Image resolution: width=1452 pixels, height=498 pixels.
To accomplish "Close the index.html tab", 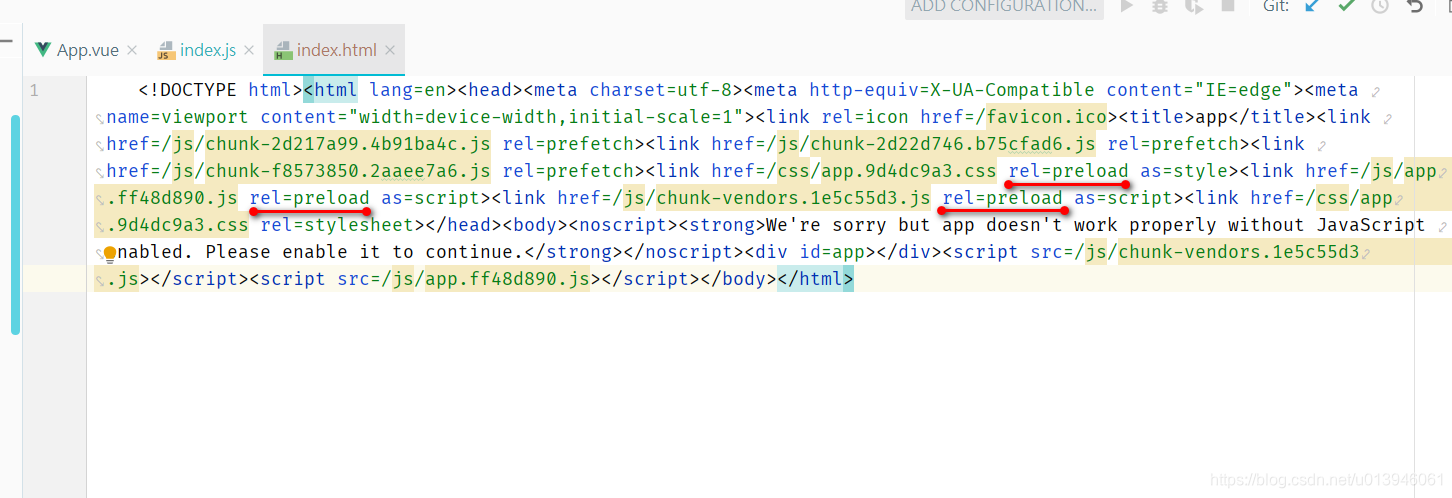I will click(x=390, y=51).
